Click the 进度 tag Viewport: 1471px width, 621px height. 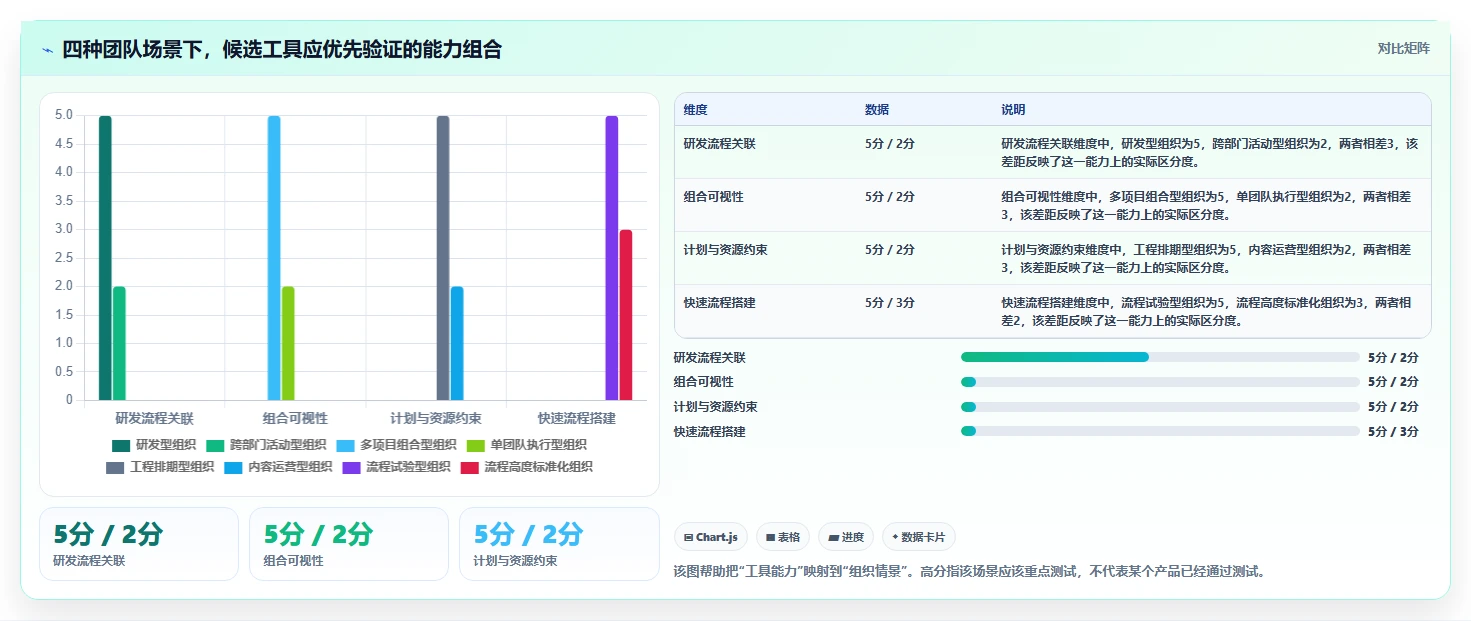[x=846, y=537]
